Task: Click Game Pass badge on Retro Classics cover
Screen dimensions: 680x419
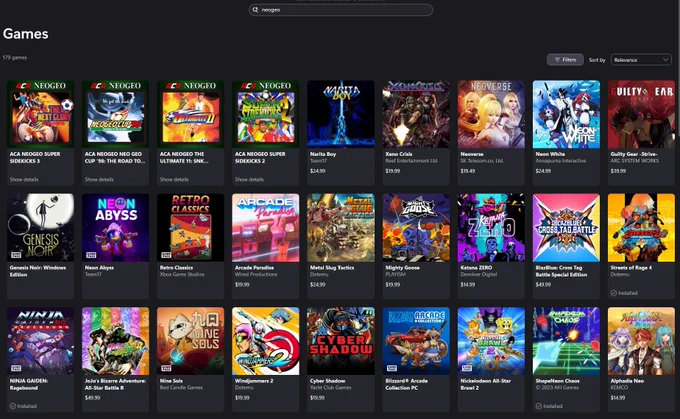Action: click(x=166, y=255)
